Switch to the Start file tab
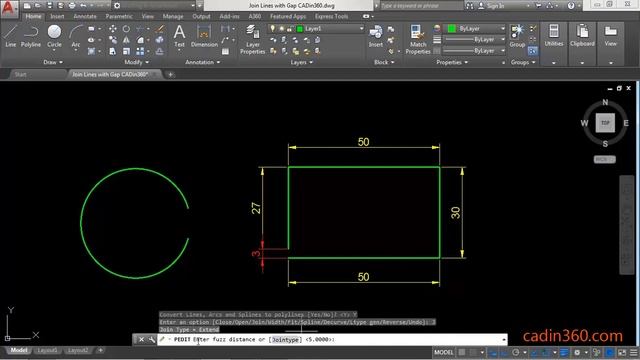This screenshot has height=360, width=640. tap(20, 74)
